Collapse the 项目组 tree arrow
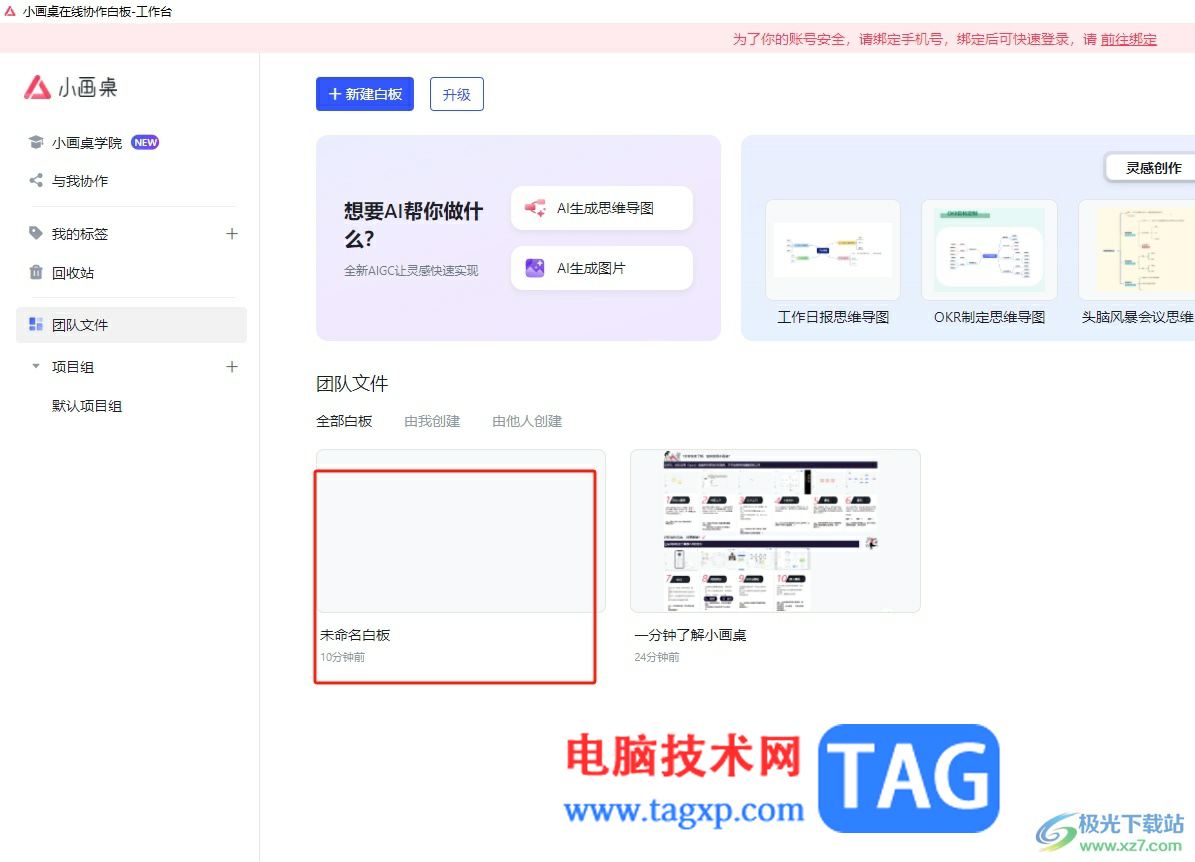The image size is (1195, 862). click(35, 367)
